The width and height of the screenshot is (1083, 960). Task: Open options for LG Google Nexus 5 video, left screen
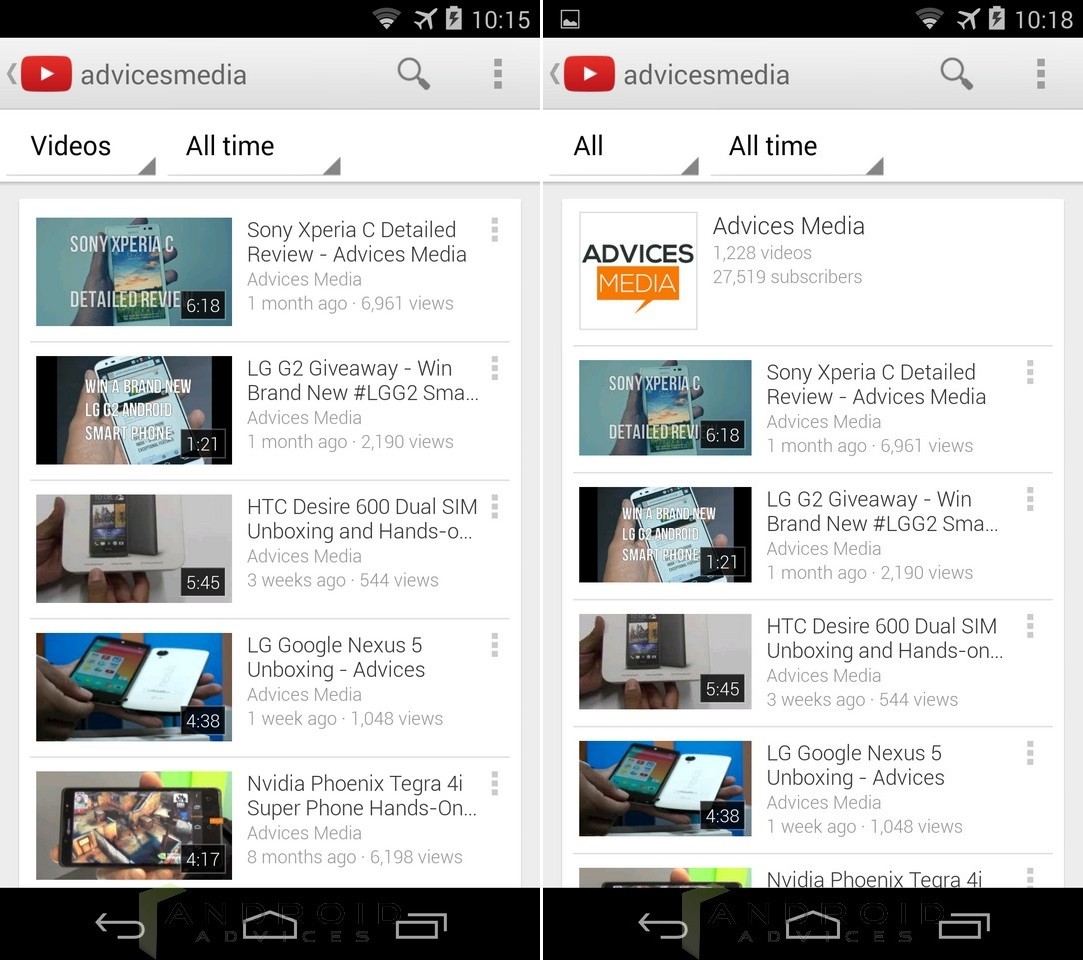[x=495, y=645]
